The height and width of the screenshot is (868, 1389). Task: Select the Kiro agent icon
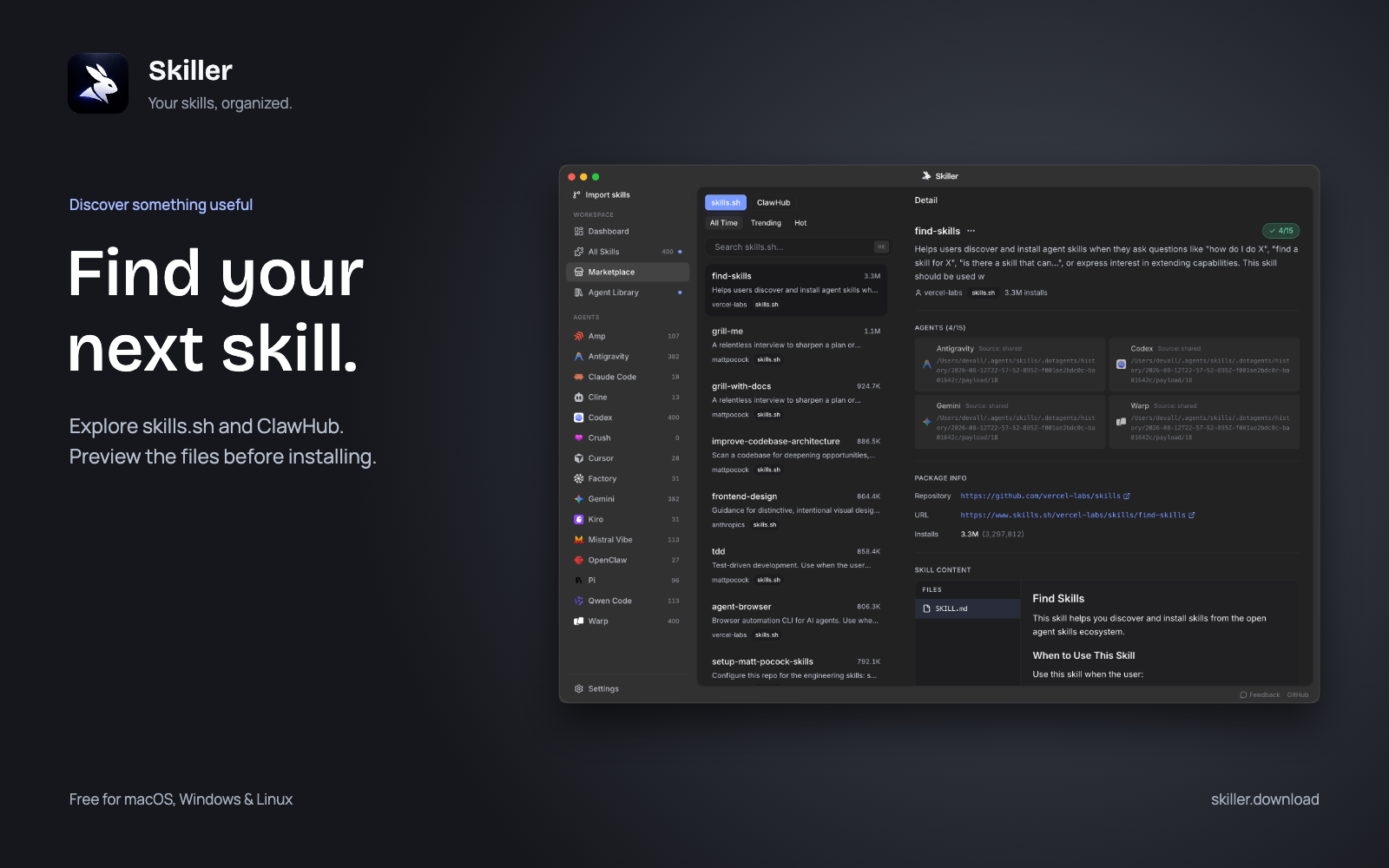coord(579,520)
